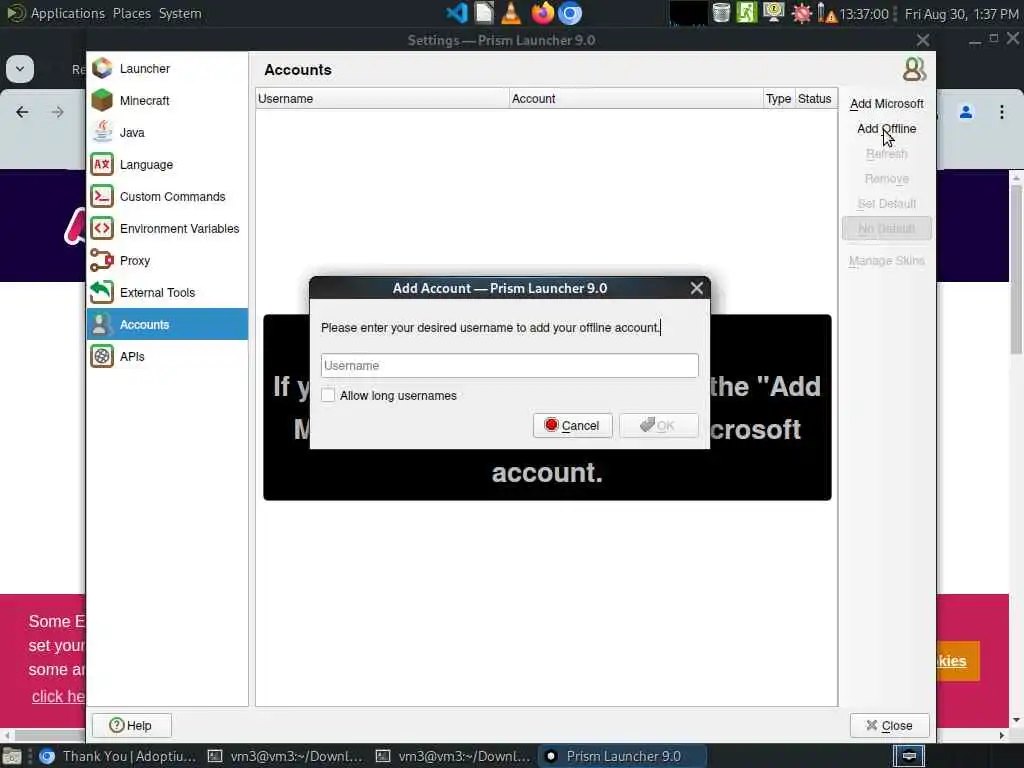Click the Username input field

(509, 366)
